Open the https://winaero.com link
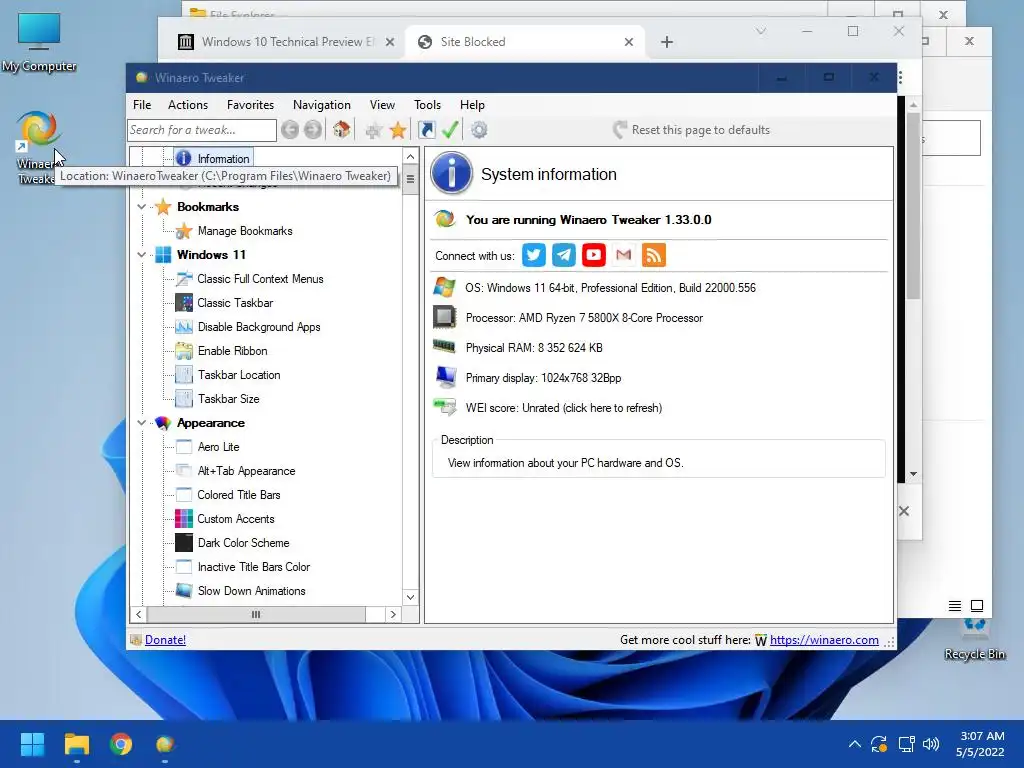The image size is (1024, 768). click(x=824, y=640)
